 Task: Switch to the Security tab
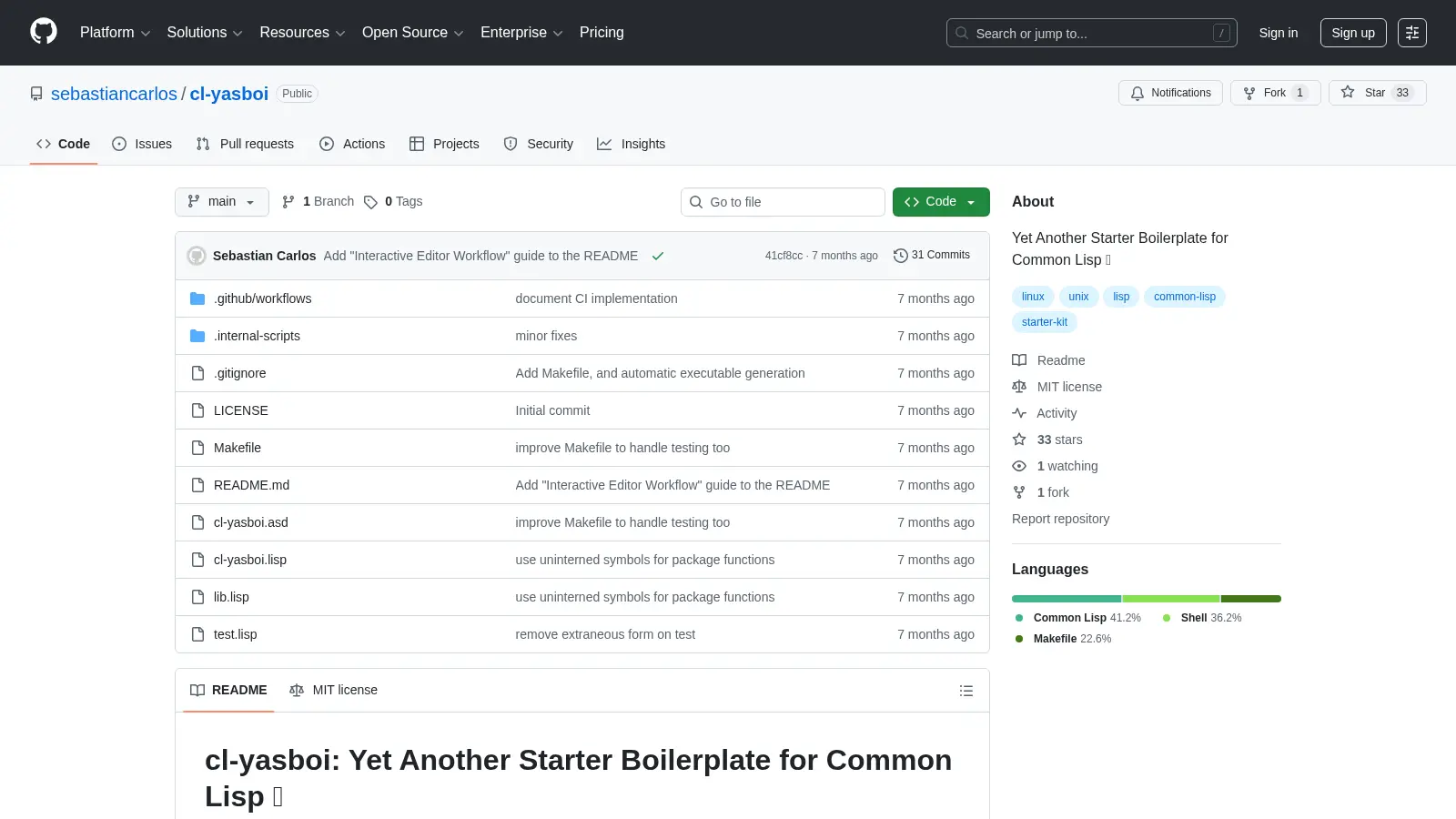tap(539, 144)
